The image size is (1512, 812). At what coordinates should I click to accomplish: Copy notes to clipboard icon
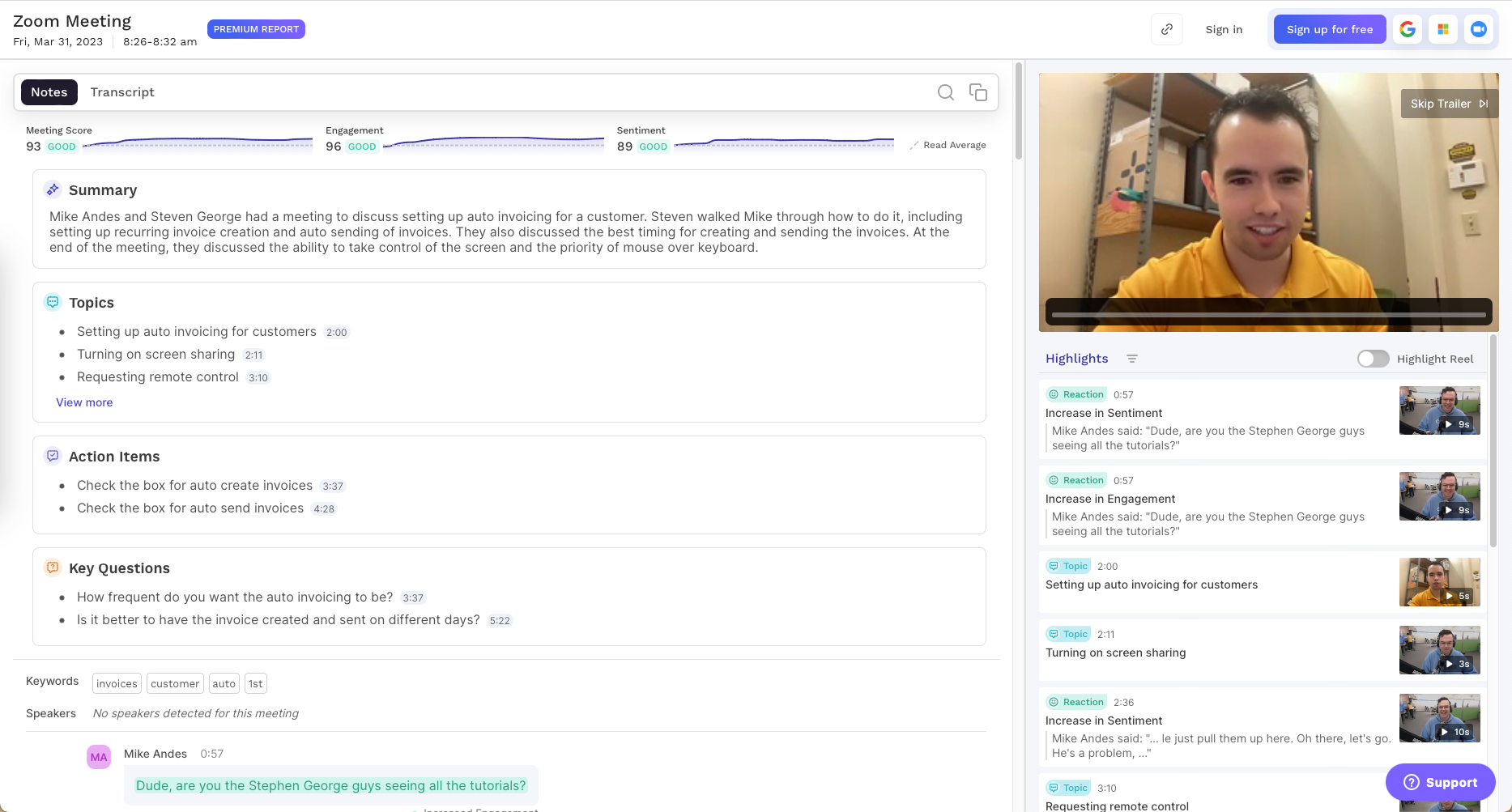coord(978,92)
